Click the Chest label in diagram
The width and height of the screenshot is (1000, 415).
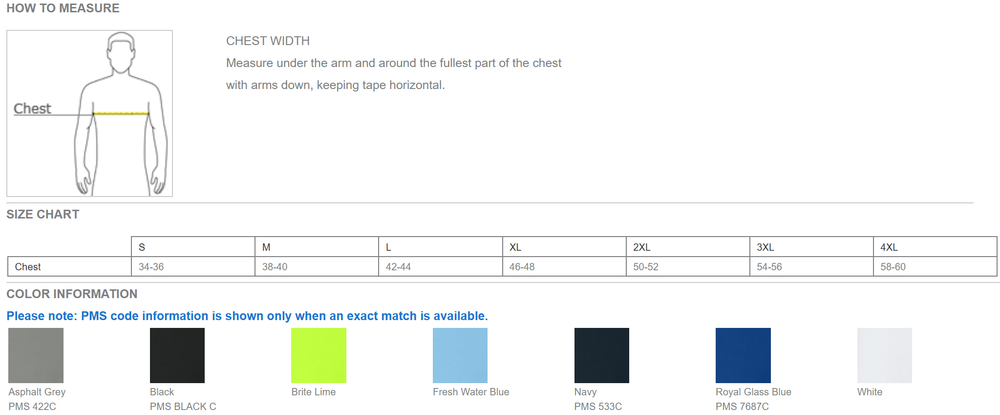(32, 109)
